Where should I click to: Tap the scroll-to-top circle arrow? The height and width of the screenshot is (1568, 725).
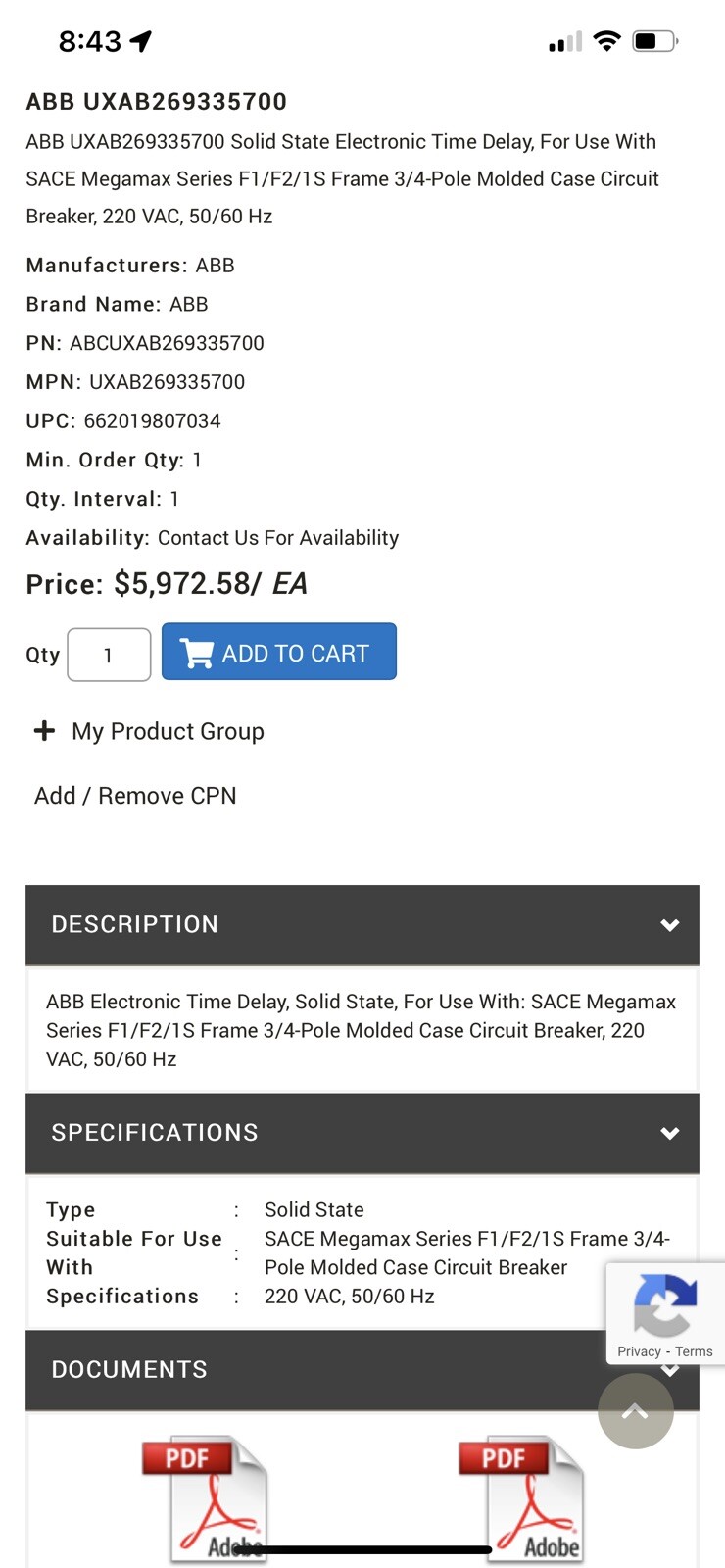click(635, 1411)
